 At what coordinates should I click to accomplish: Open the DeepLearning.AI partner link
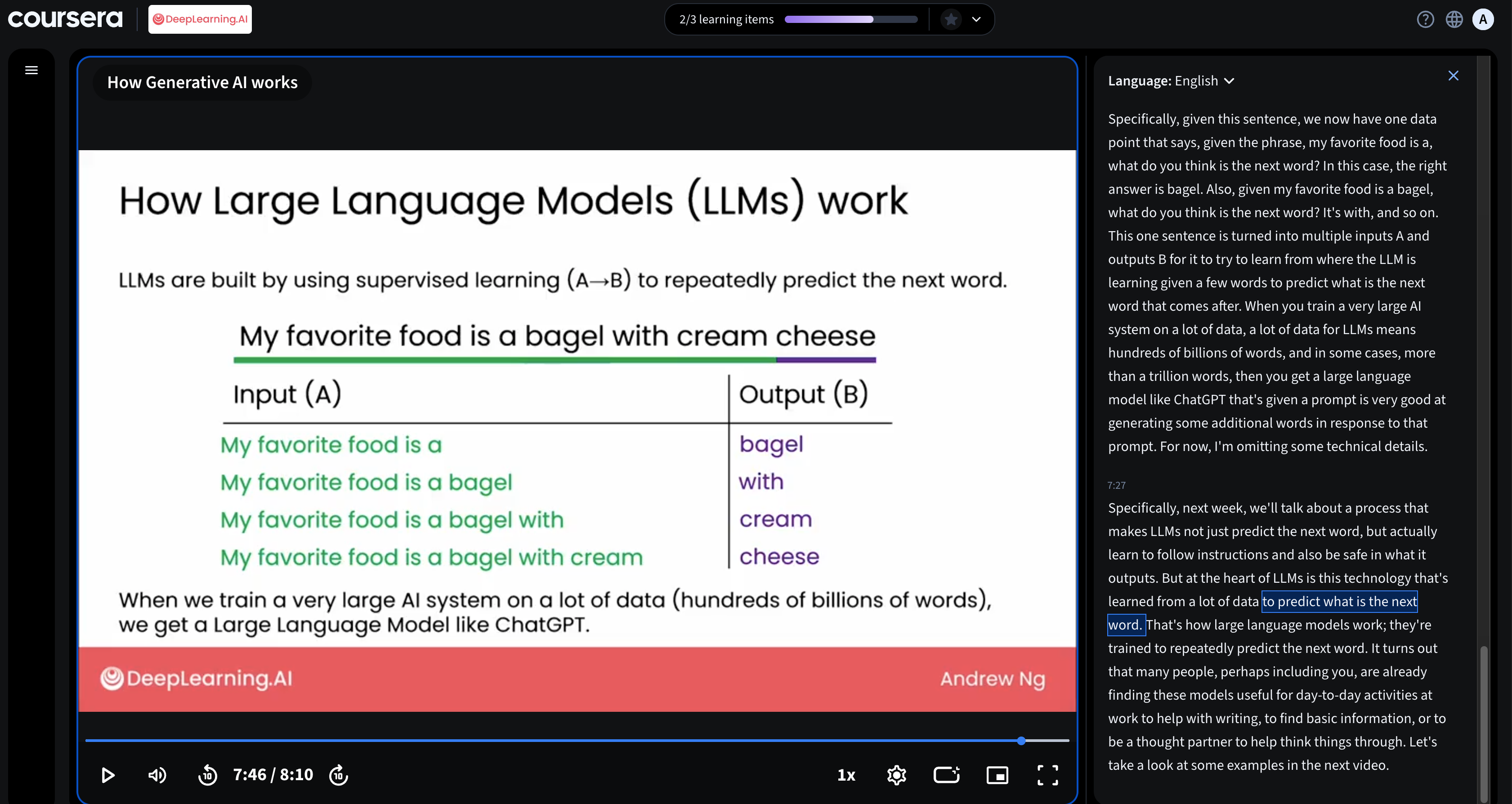click(x=200, y=19)
